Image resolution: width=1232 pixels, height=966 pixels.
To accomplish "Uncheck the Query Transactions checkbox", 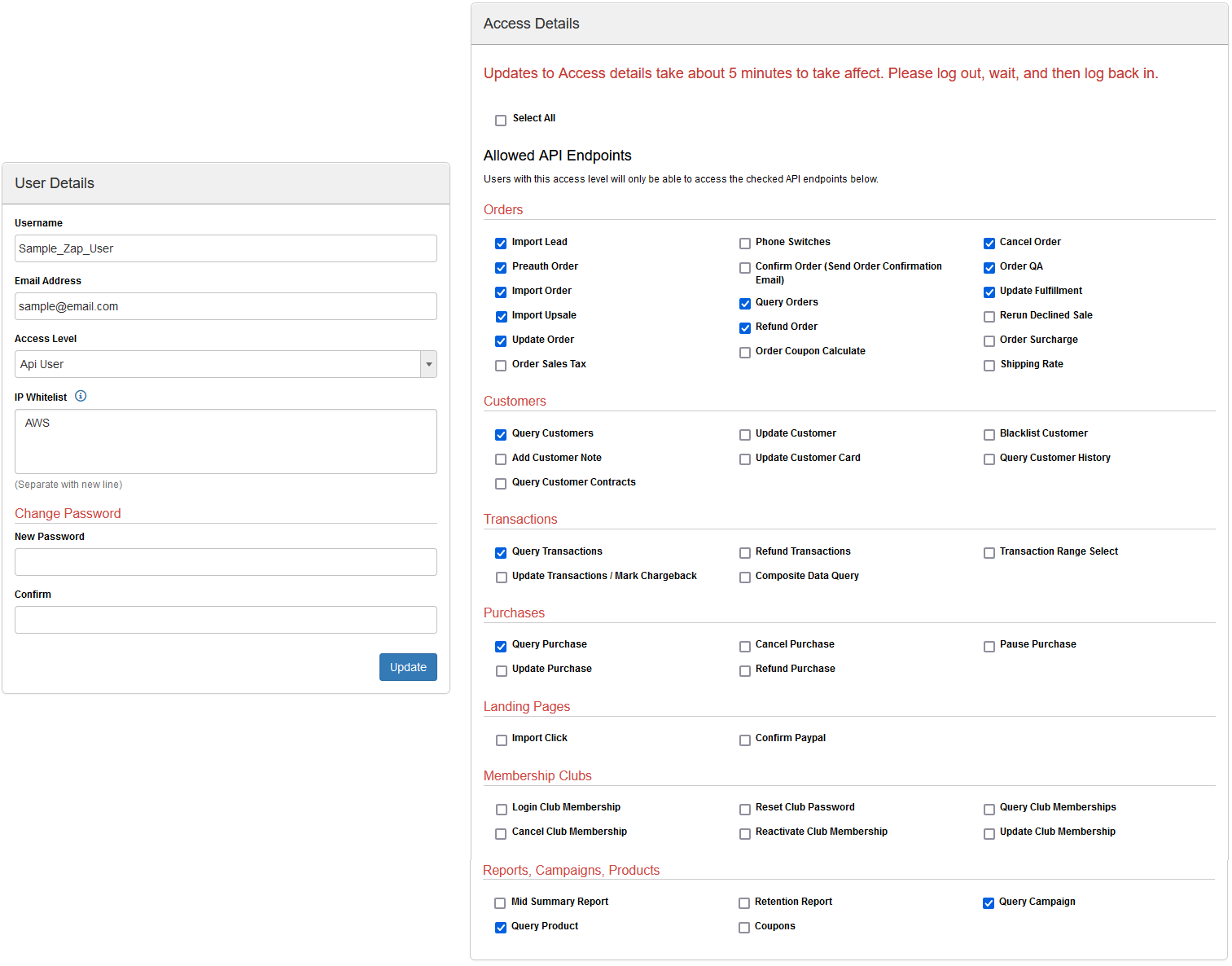I will click(x=501, y=553).
